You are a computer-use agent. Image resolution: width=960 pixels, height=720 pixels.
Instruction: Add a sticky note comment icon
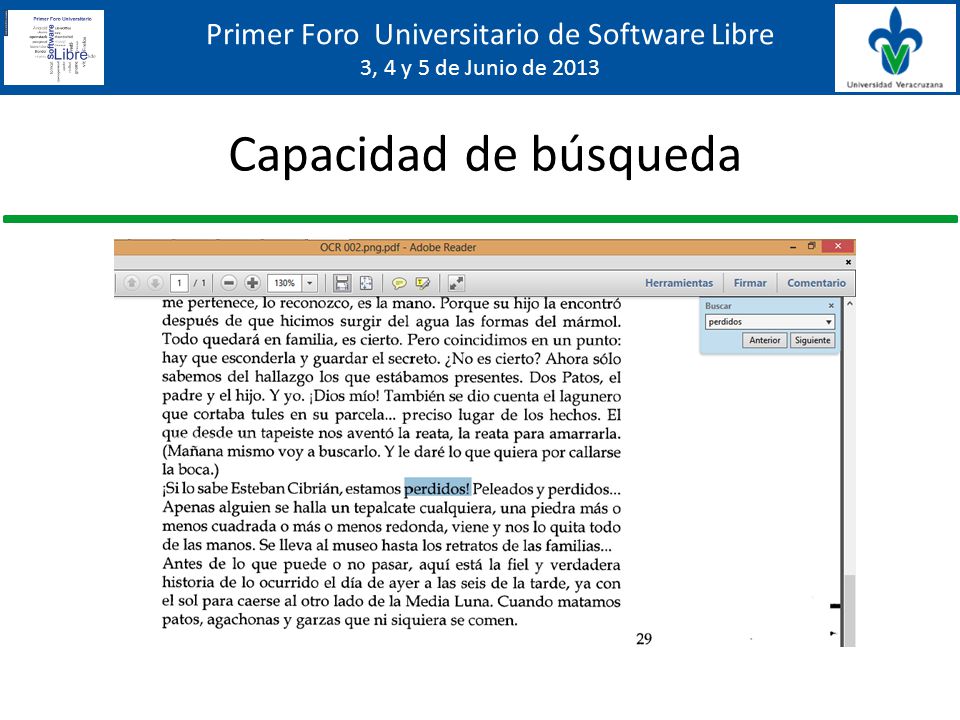(399, 283)
